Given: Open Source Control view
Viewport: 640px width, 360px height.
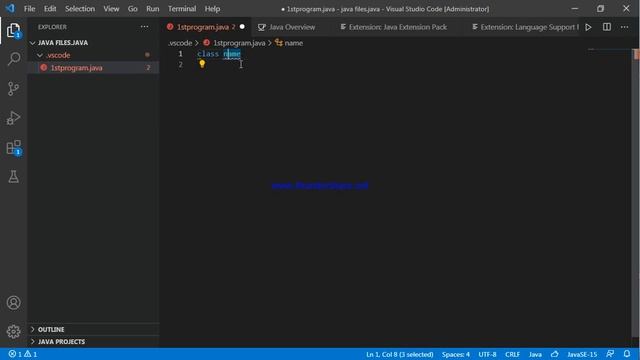Looking at the screenshot, I should 13,89.
